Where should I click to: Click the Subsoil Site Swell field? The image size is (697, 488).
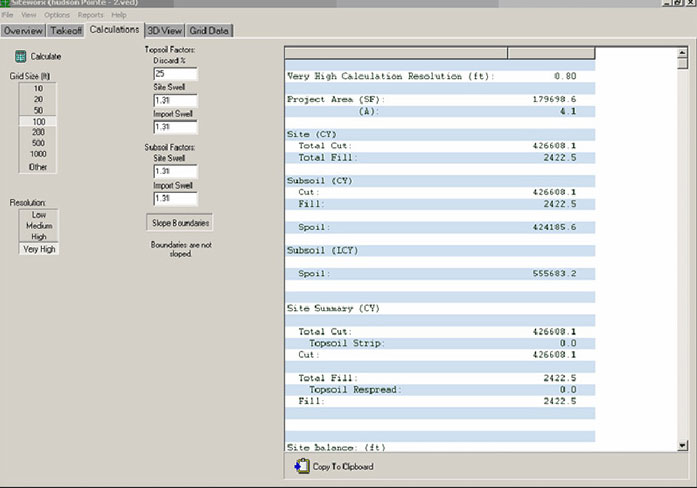tap(175, 171)
